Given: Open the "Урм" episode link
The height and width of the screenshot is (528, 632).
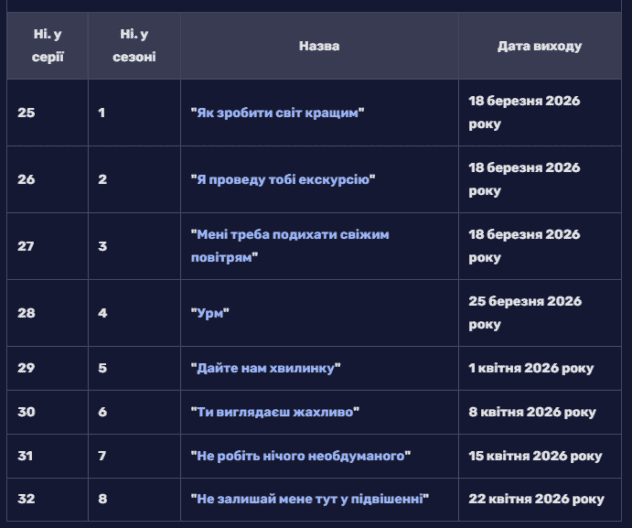Looking at the screenshot, I should (210, 313).
